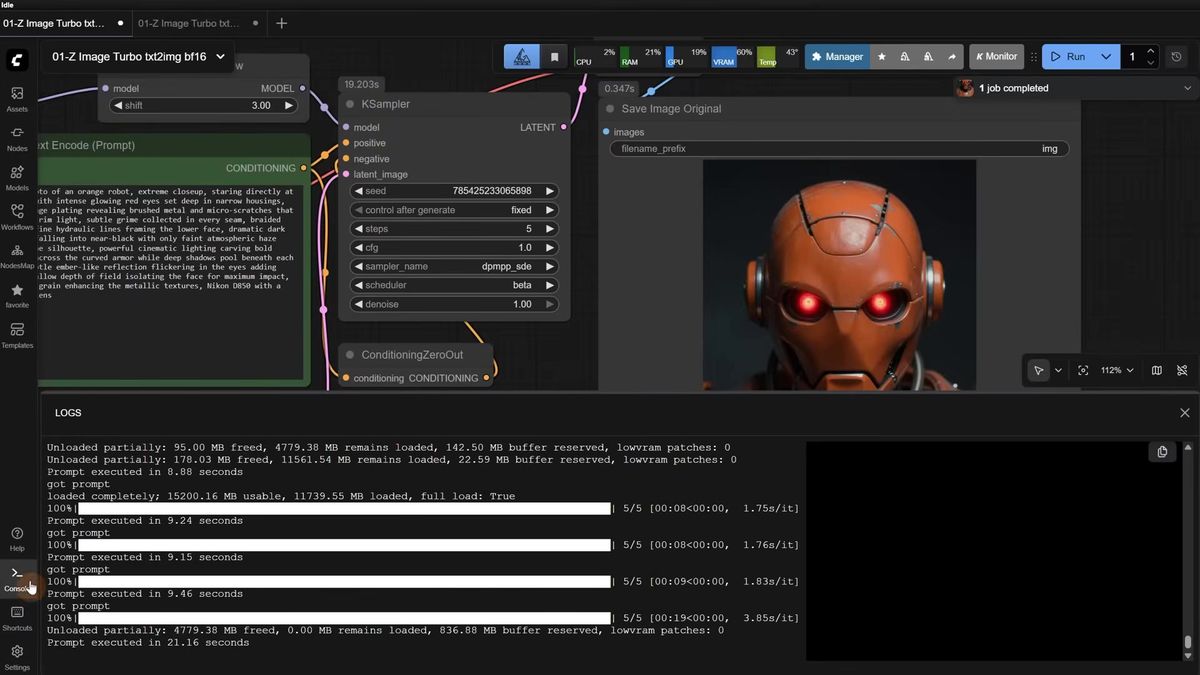Viewport: 1200px width, 675px height.
Task: Toggle the minimap icon
Action: coord(1157,370)
